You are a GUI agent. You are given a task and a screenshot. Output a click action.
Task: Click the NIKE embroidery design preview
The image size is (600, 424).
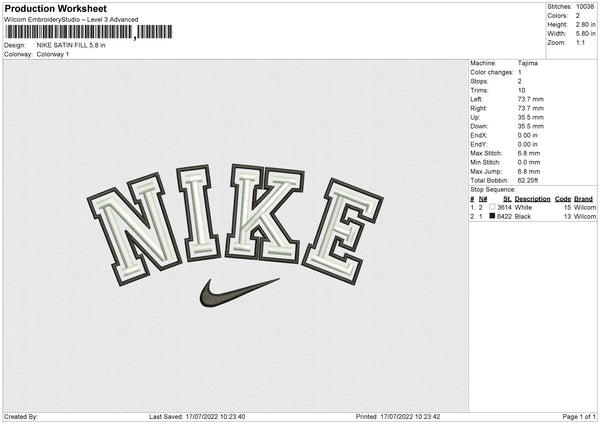[235, 236]
